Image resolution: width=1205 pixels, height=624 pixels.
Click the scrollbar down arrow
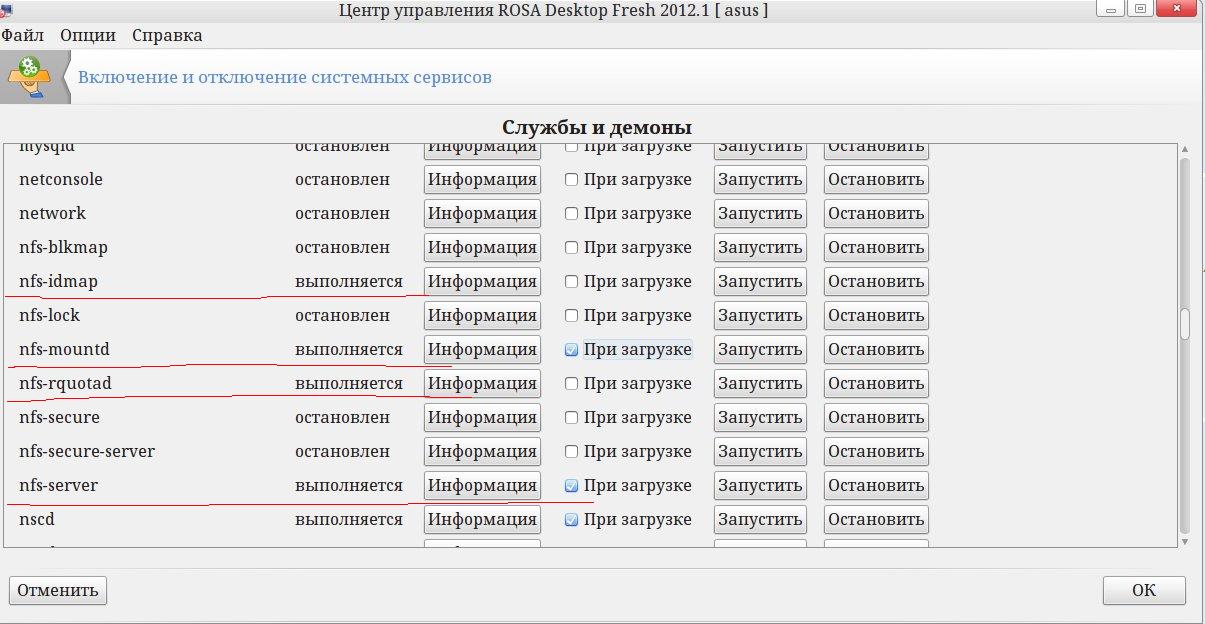pyautogui.click(x=1185, y=541)
